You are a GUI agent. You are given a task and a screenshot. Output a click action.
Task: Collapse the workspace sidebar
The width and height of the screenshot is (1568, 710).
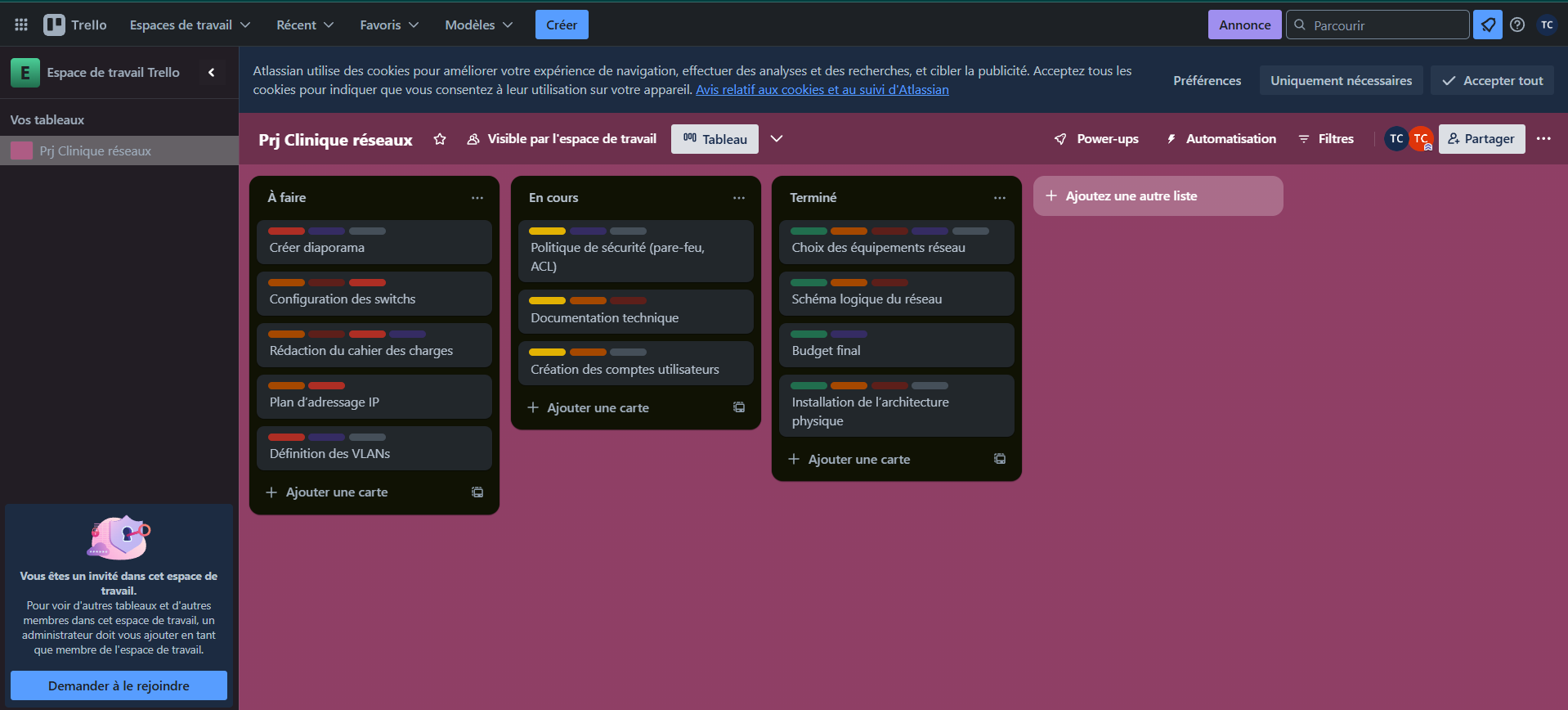pyautogui.click(x=211, y=73)
